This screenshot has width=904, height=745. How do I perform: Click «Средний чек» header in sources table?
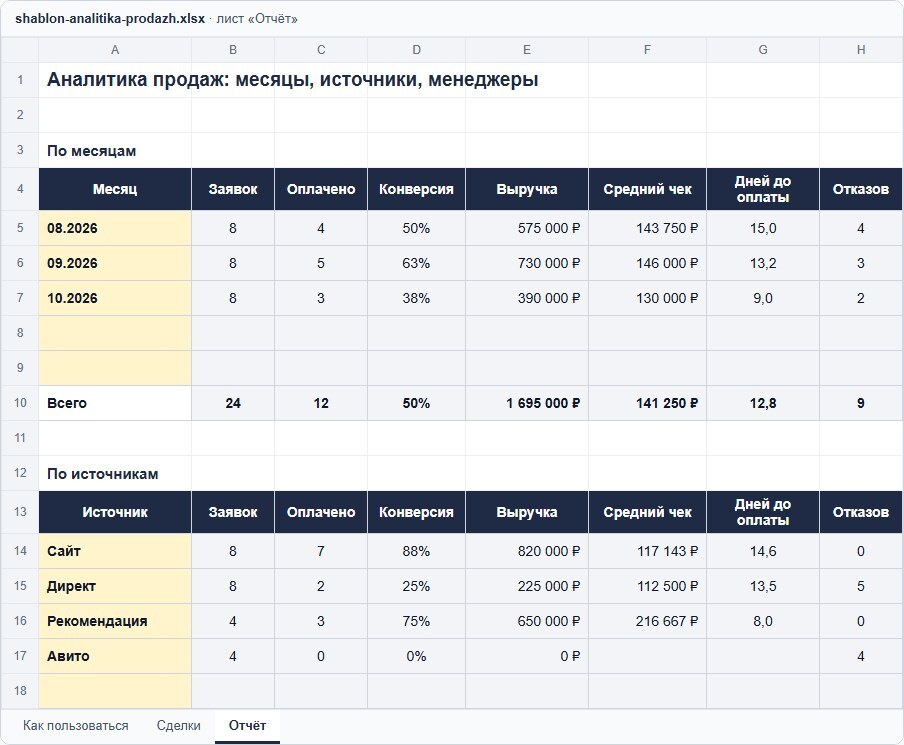click(647, 512)
